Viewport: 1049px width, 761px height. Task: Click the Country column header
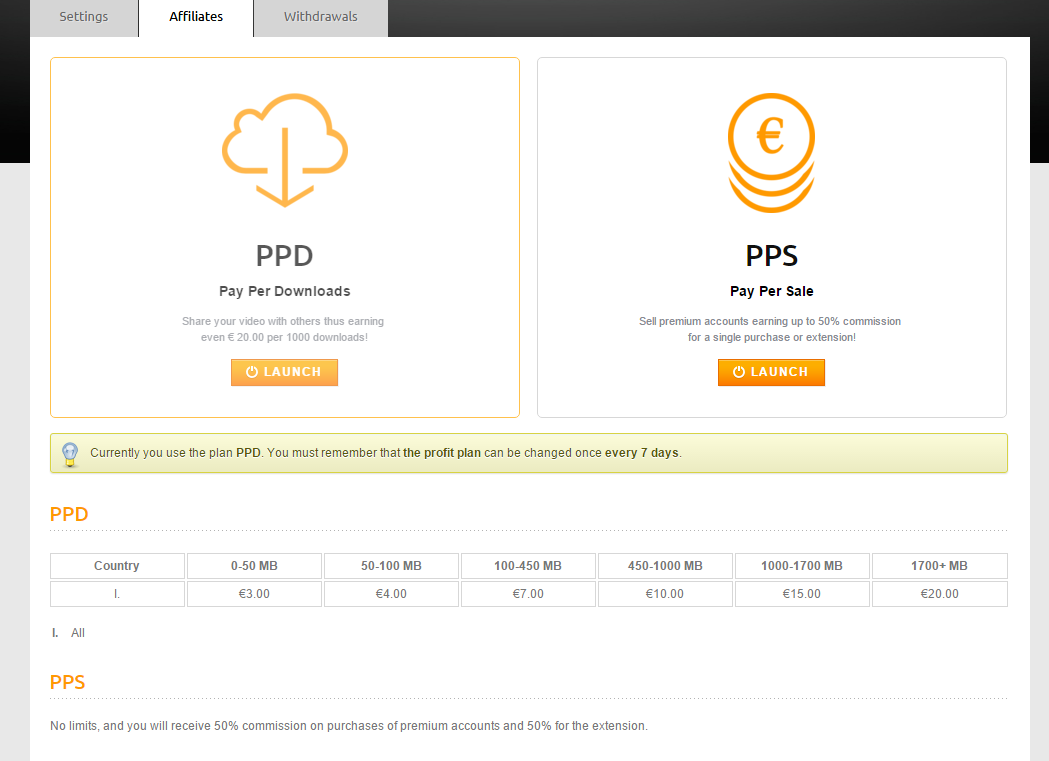[117, 566]
